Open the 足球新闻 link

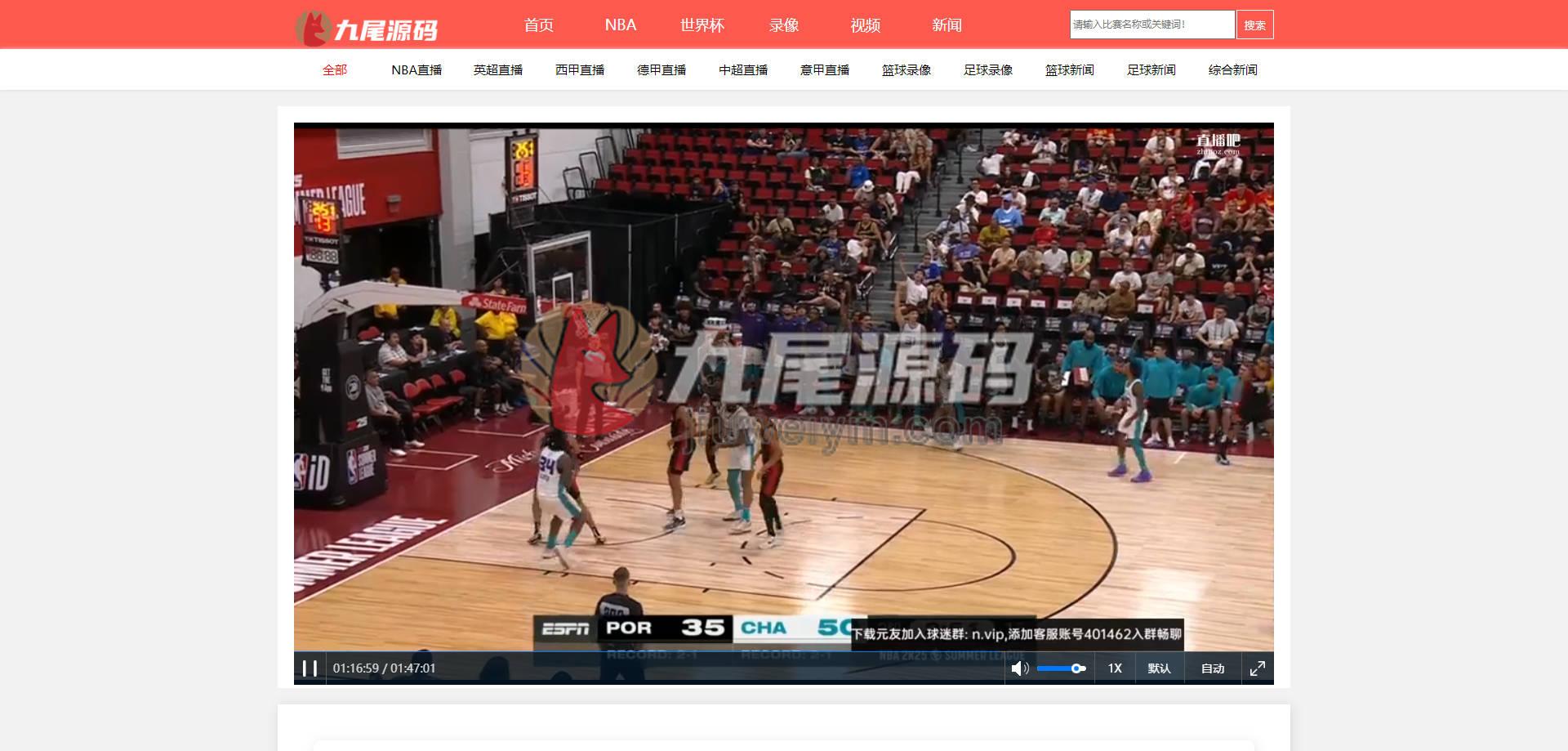pos(1151,70)
